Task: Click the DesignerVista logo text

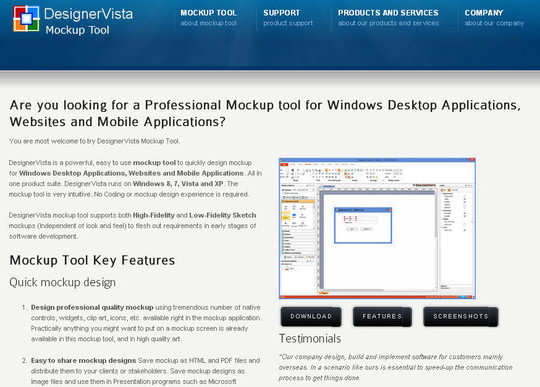Action: pos(89,14)
